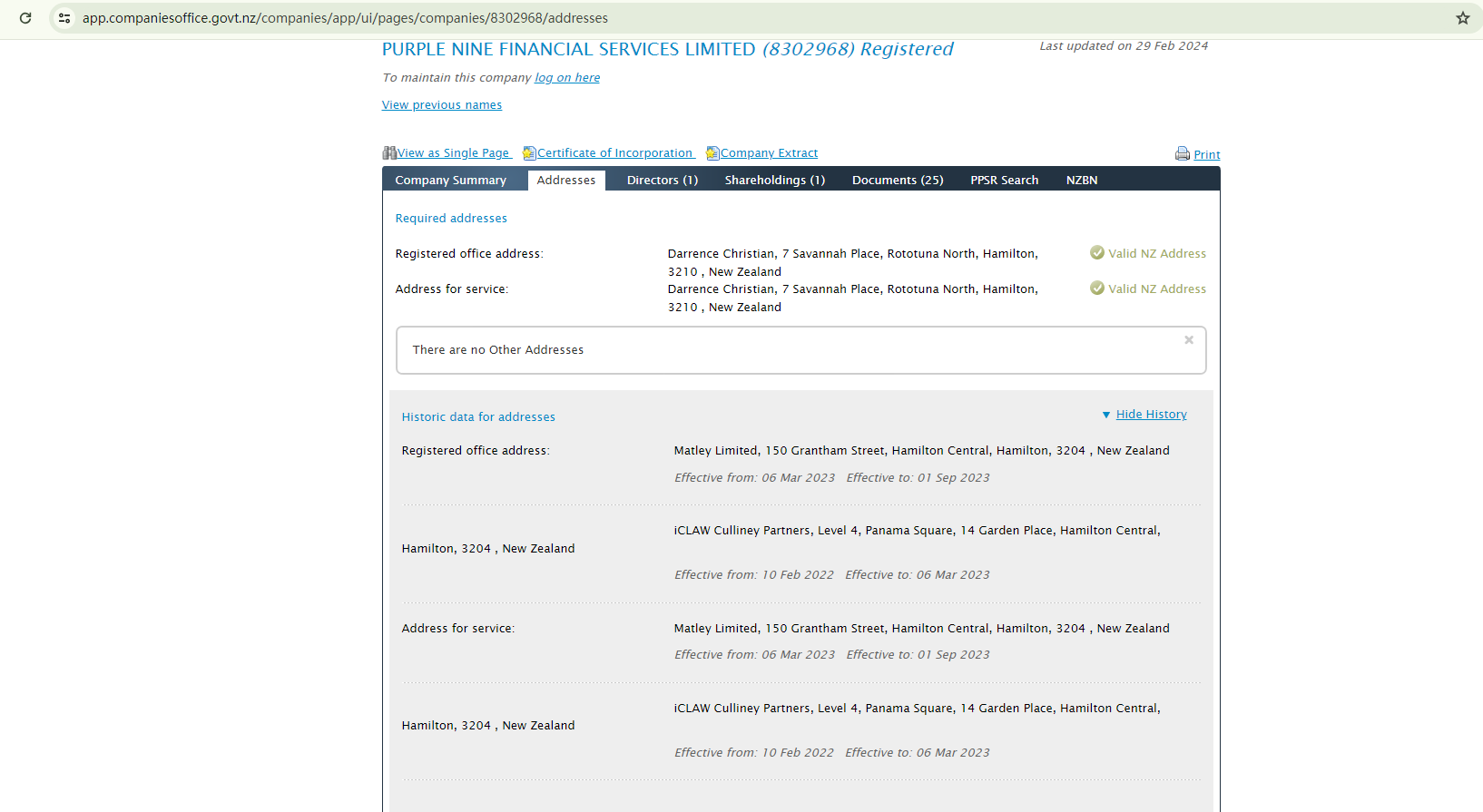This screenshot has height=812, width=1483.
Task: Open the Documents (25) tab
Action: click(x=898, y=181)
